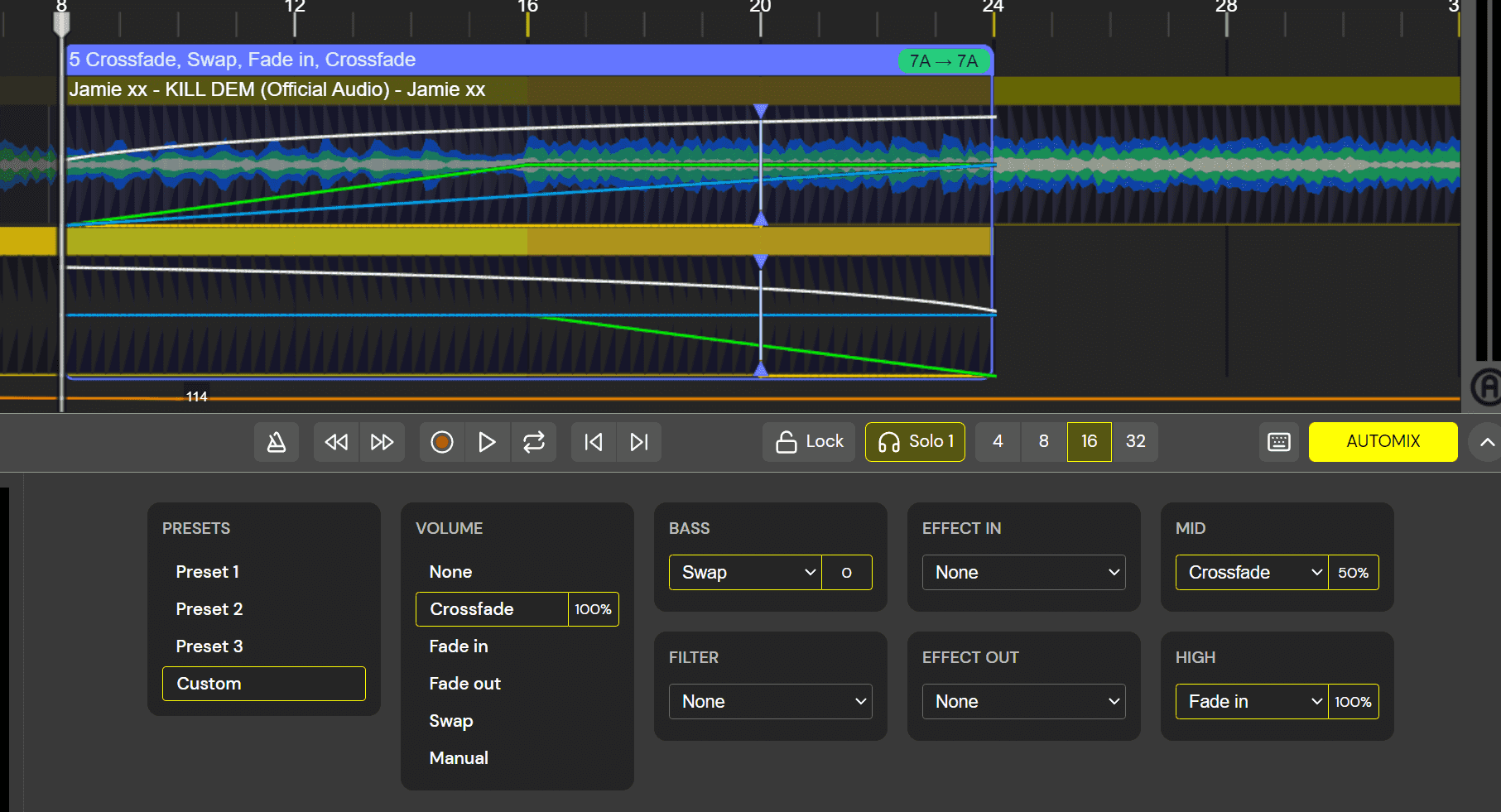The height and width of the screenshot is (812, 1501).
Task: Select Preset 3
Action: click(264, 646)
